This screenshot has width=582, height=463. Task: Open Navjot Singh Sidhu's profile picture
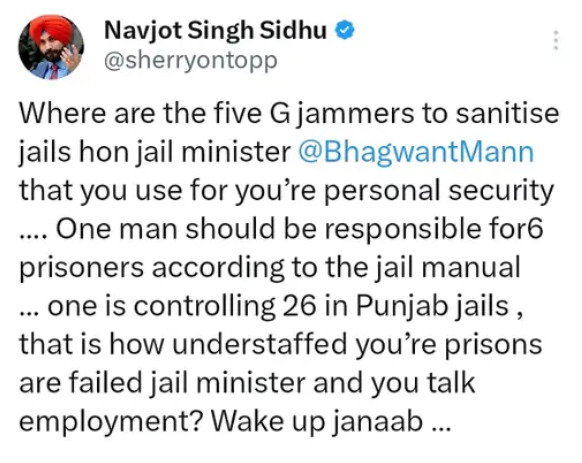[51, 47]
